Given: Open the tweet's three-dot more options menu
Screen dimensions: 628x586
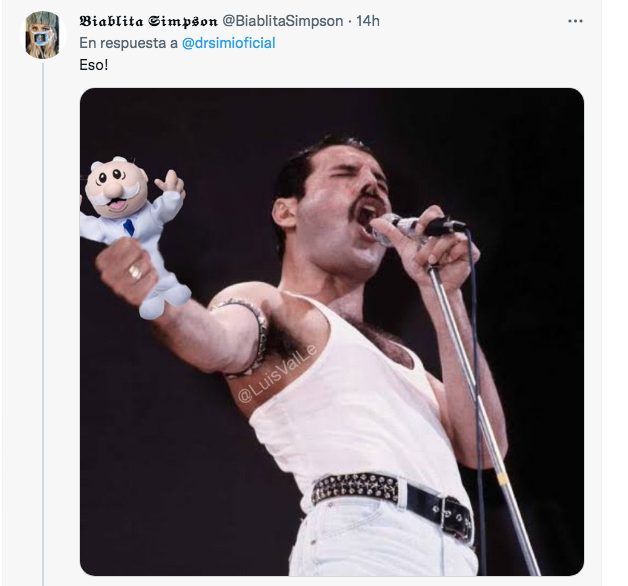Looking at the screenshot, I should point(575,21).
